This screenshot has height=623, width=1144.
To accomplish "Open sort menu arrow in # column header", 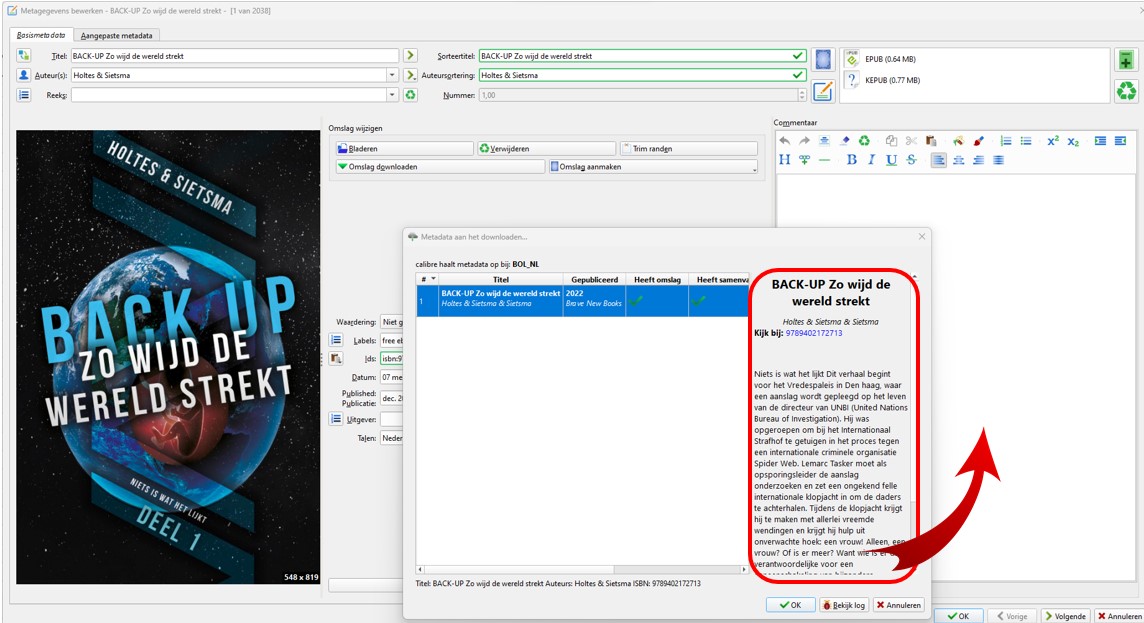I will (433, 279).
